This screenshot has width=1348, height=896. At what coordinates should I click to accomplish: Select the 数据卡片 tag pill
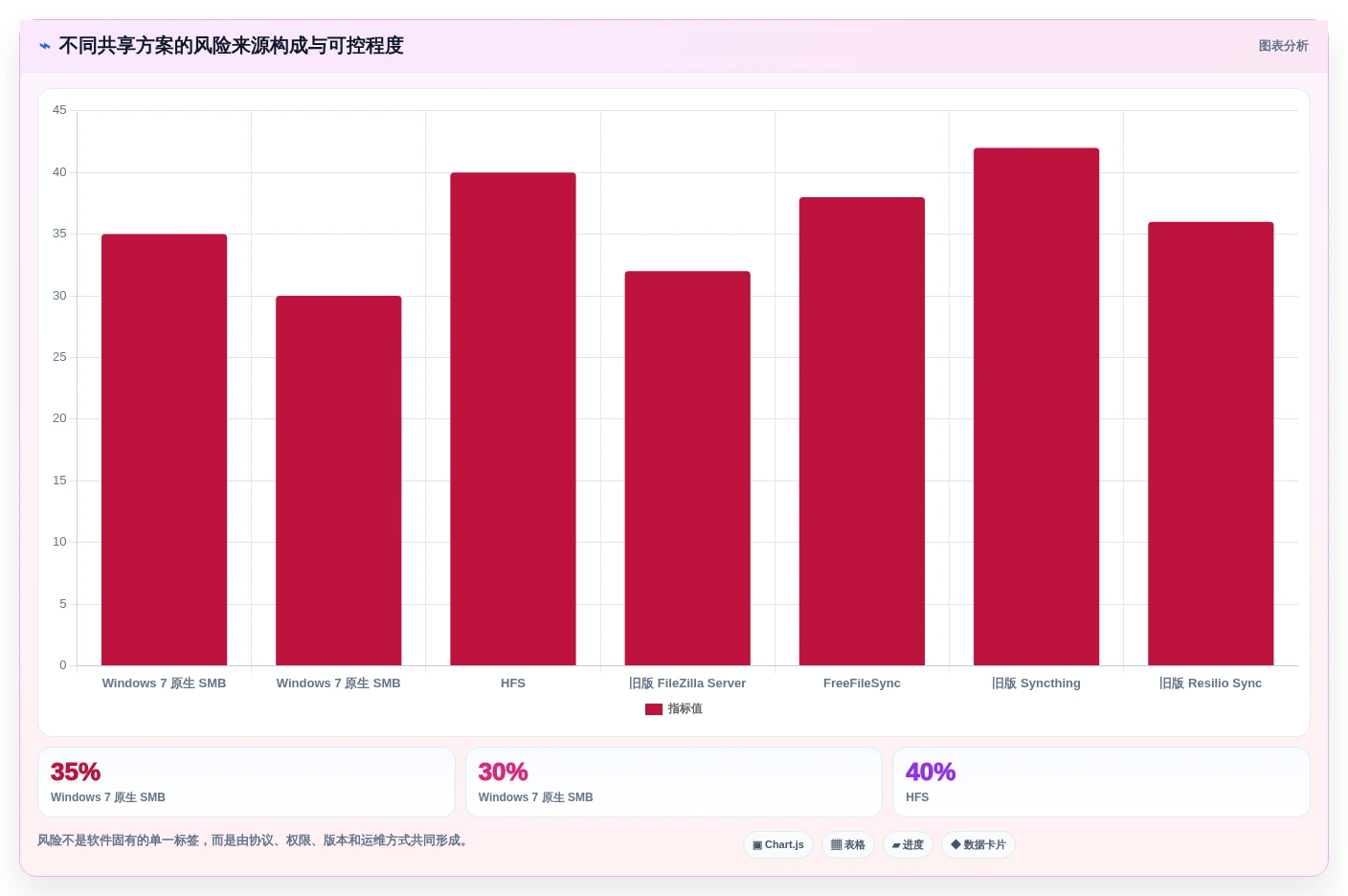(978, 845)
